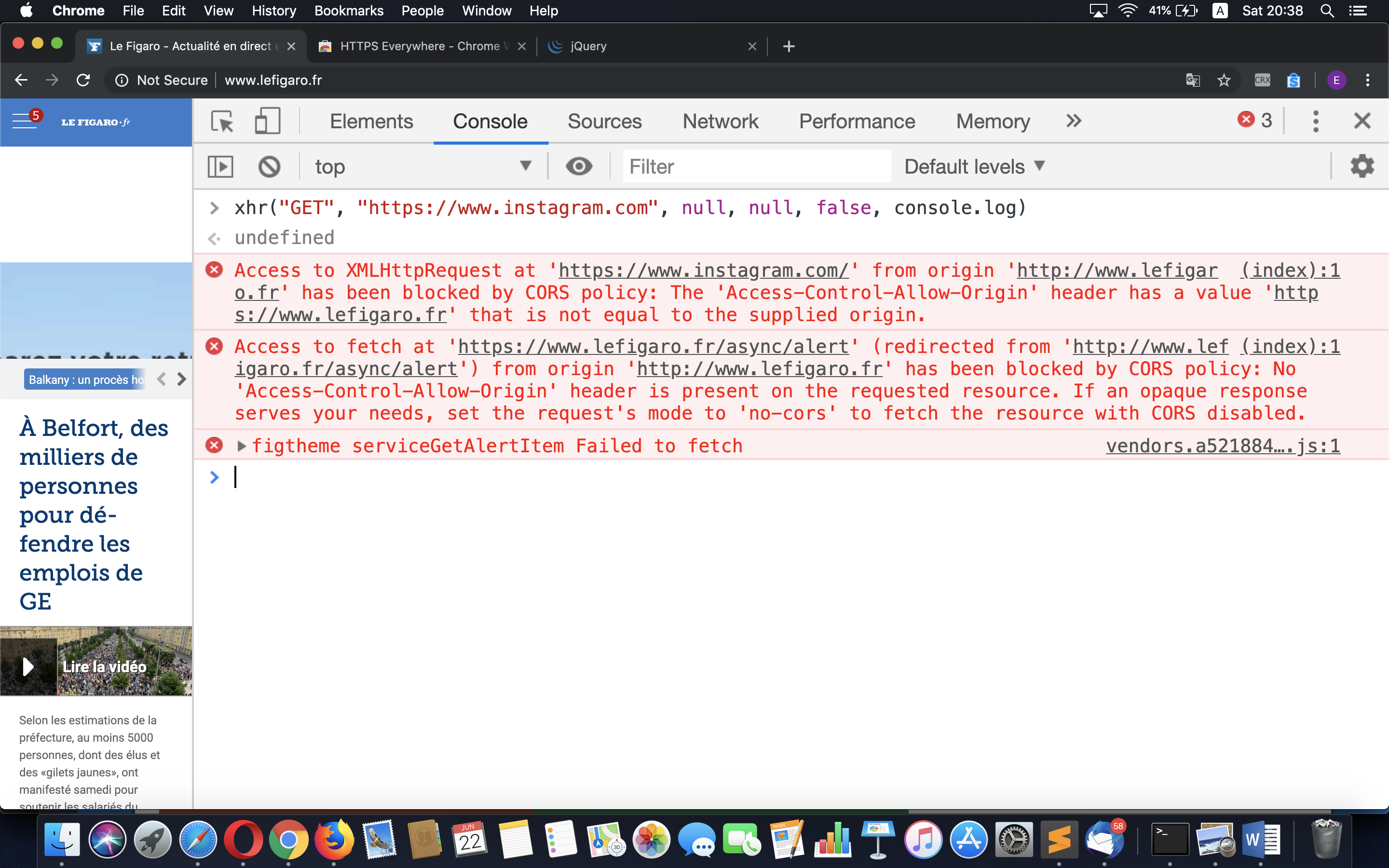Toggle the device toolbar emulation

[268, 122]
